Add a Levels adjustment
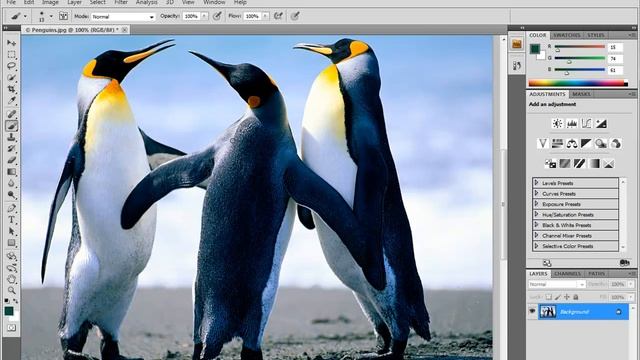The width and height of the screenshot is (640, 360). [572, 123]
